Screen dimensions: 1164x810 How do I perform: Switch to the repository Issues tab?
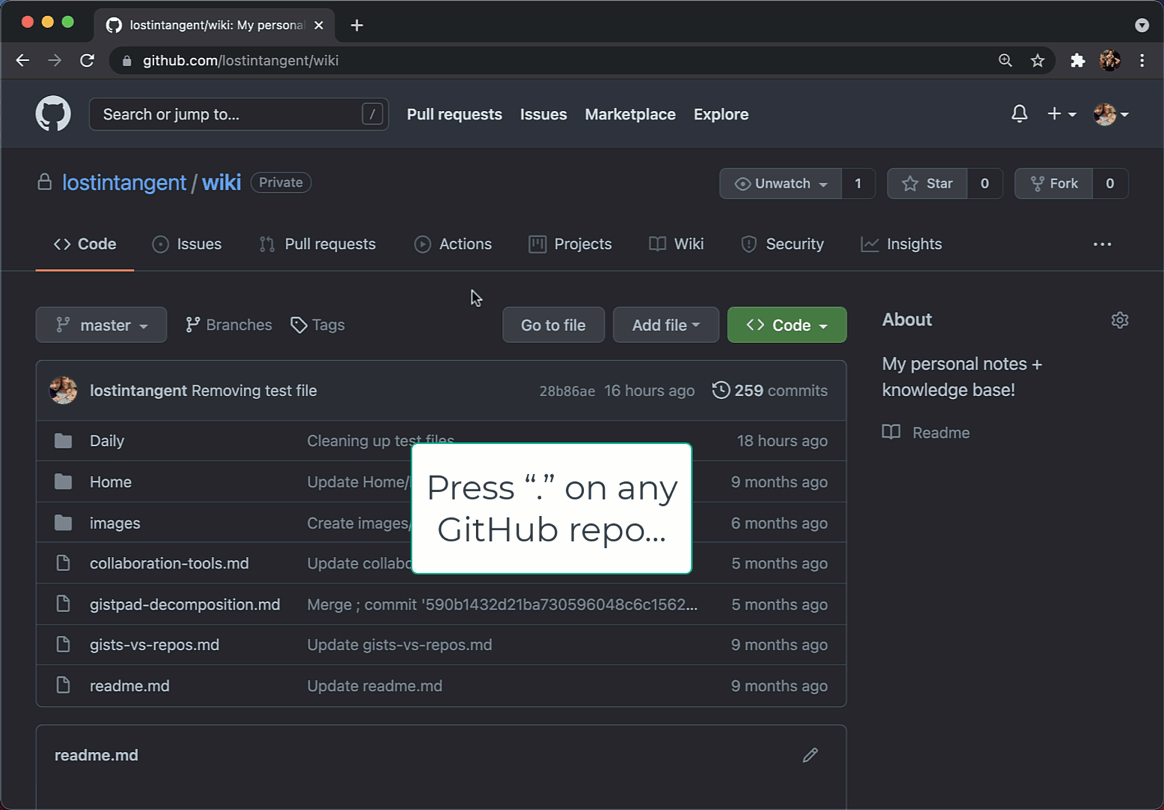coord(187,244)
